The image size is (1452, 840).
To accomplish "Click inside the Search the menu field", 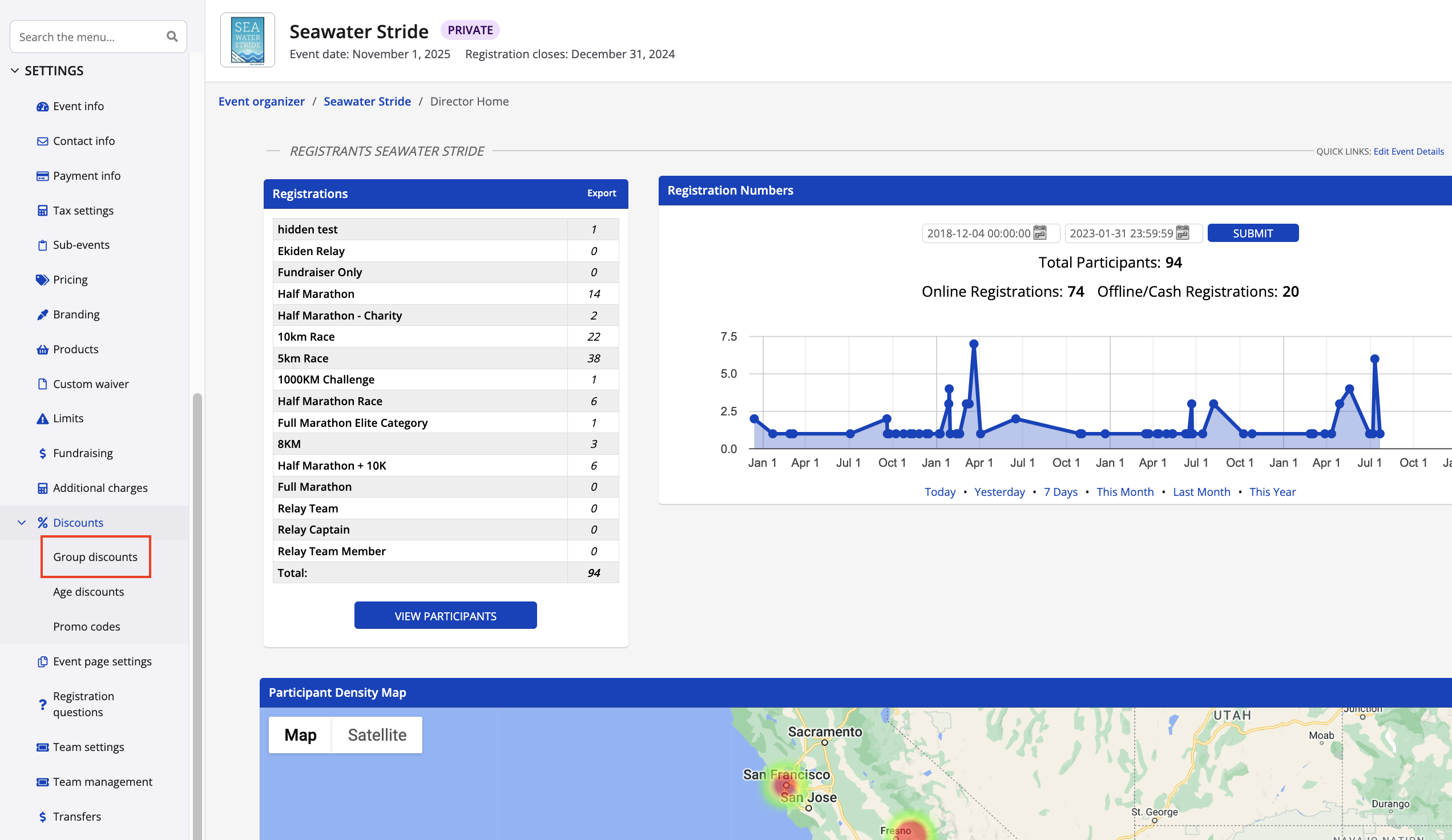I will click(86, 37).
